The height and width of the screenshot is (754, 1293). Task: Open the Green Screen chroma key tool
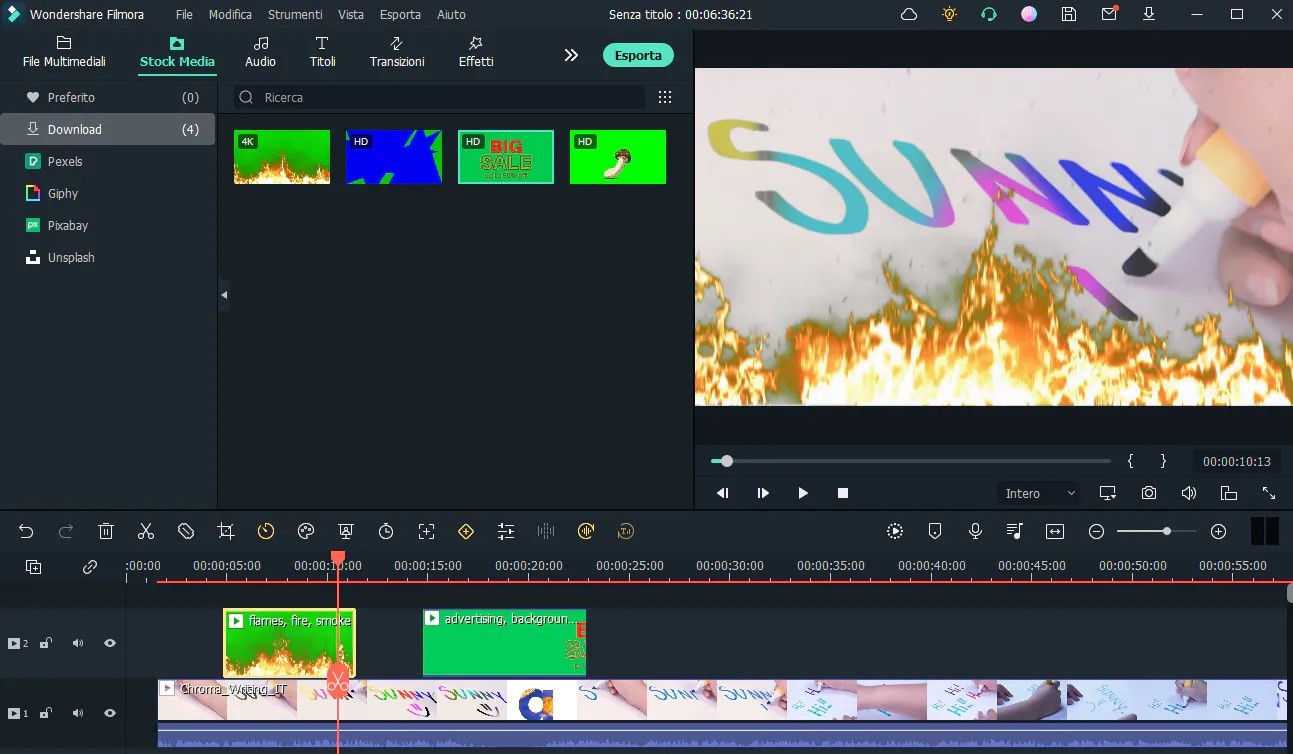(x=345, y=531)
